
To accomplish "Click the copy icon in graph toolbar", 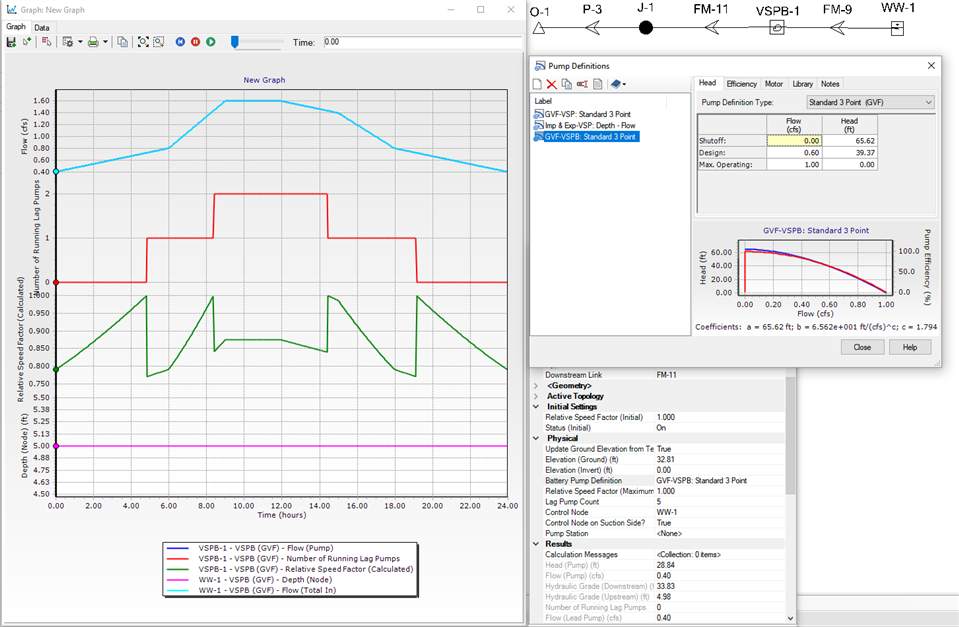I will 122,42.
